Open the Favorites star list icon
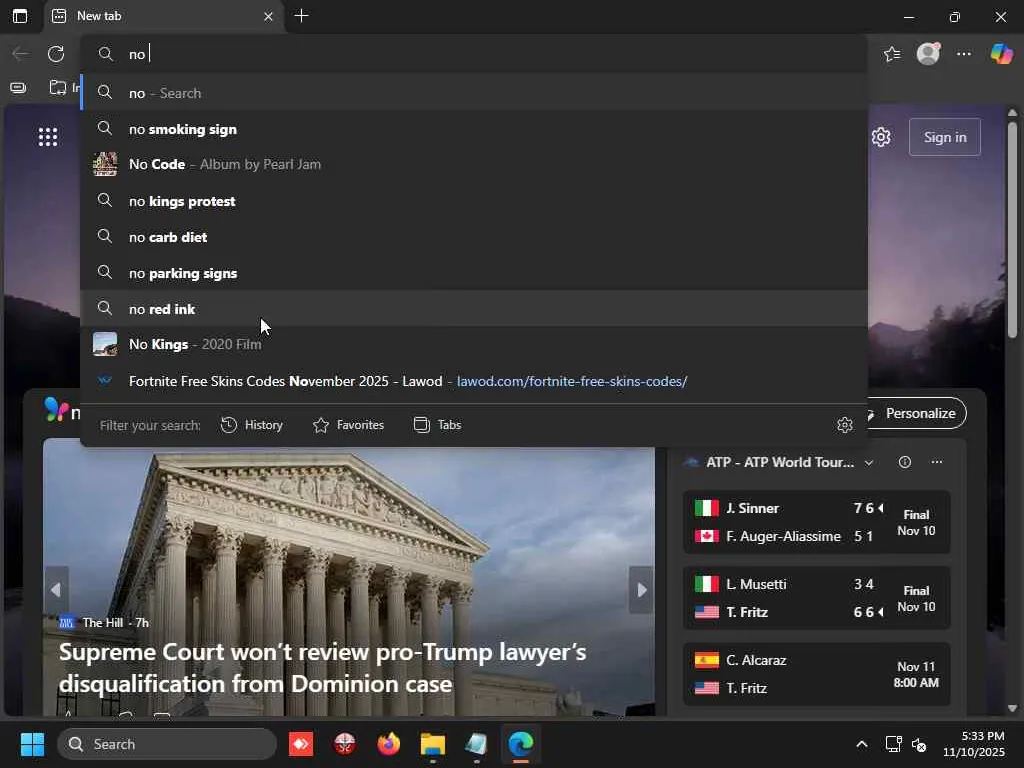 click(x=892, y=54)
